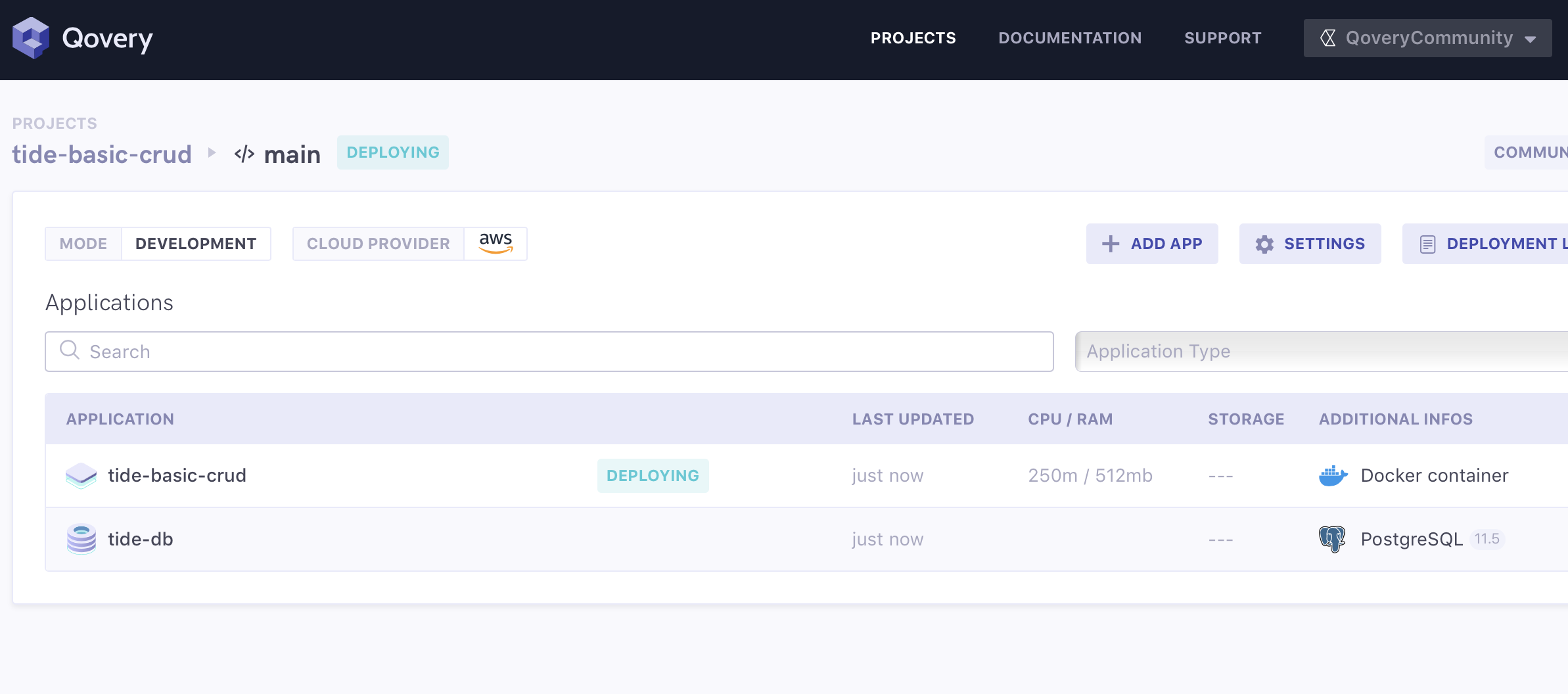Click the LAST UPDATED column header
The image size is (1568, 694).
(913, 419)
